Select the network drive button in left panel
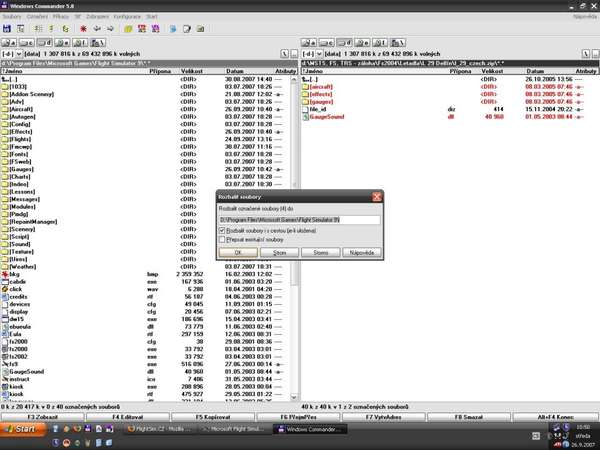This screenshot has width=600, height=450. pyautogui.click(x=98, y=43)
